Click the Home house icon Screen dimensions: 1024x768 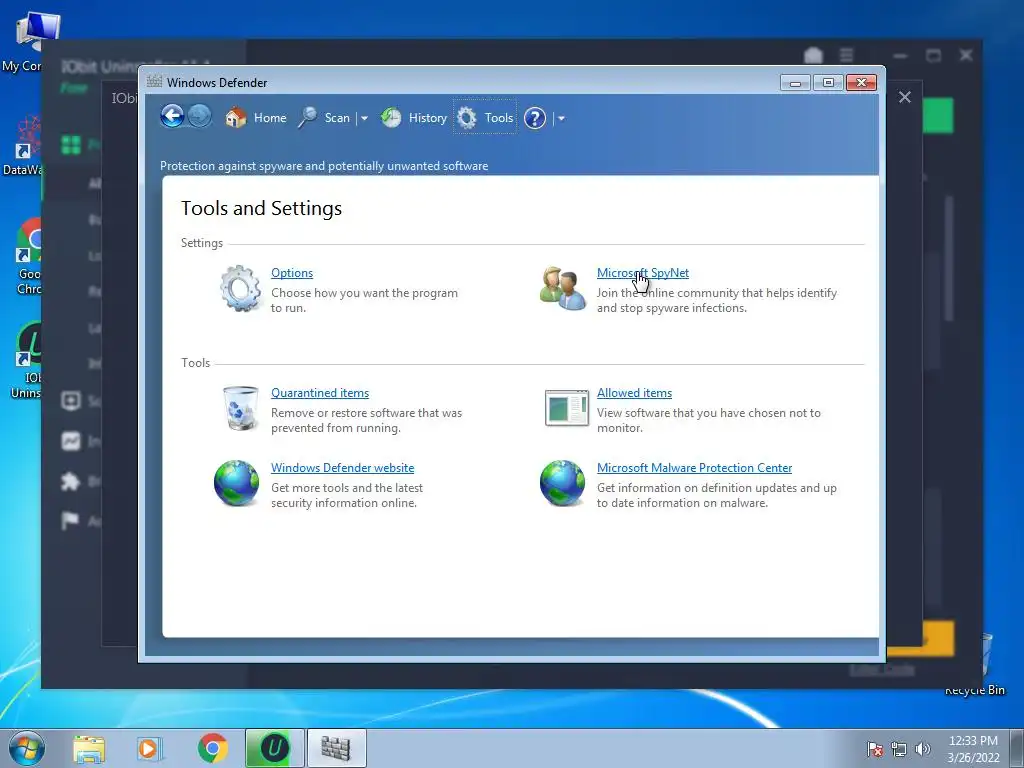235,118
